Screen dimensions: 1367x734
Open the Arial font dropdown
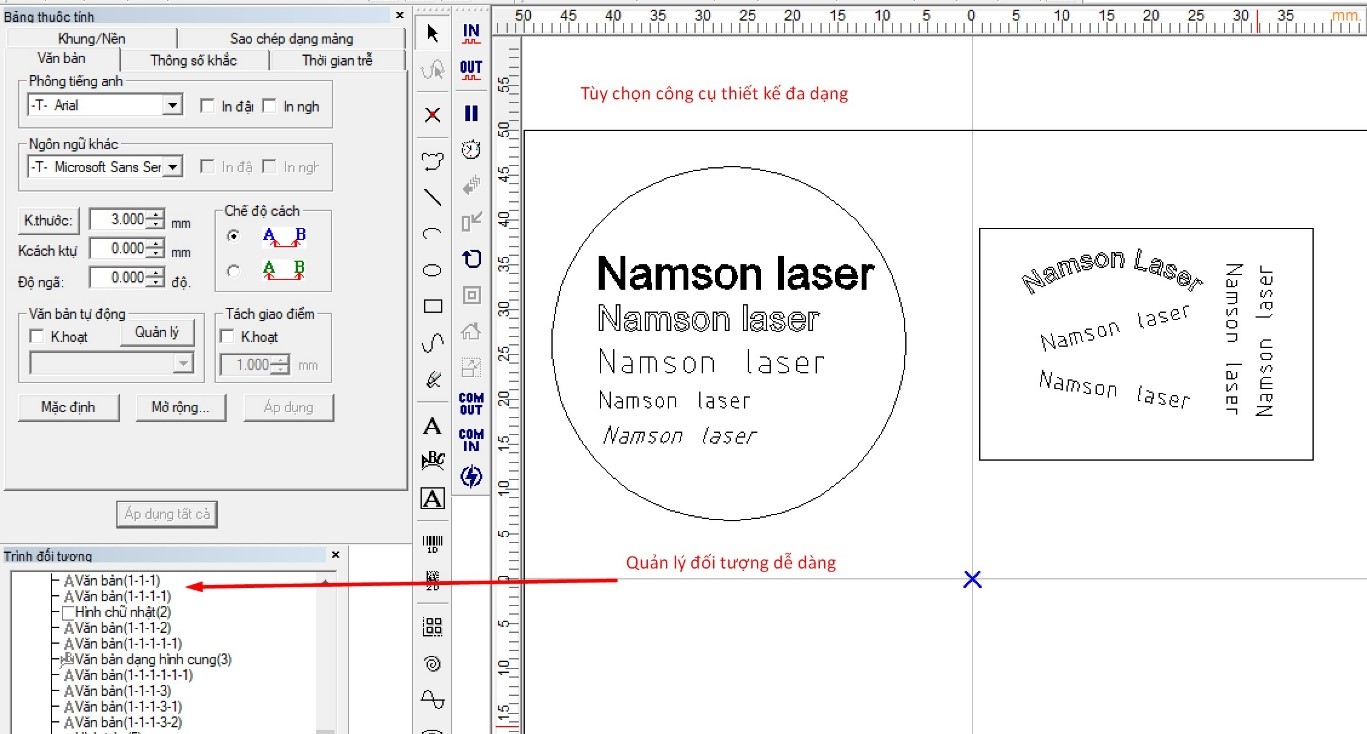pos(173,105)
